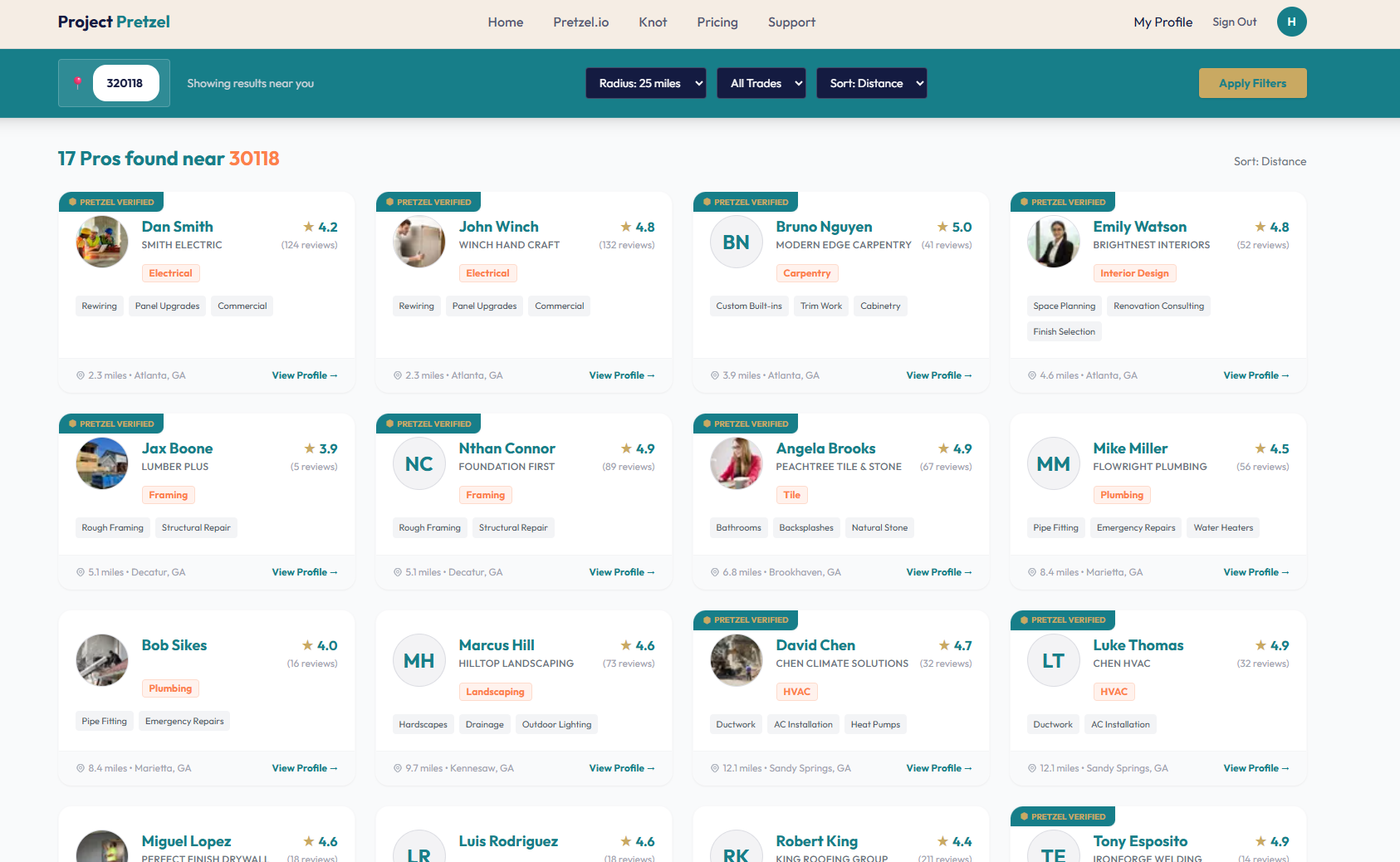1400x862 pixels.
Task: Open the Sort: Distance dropdown
Action: point(871,83)
